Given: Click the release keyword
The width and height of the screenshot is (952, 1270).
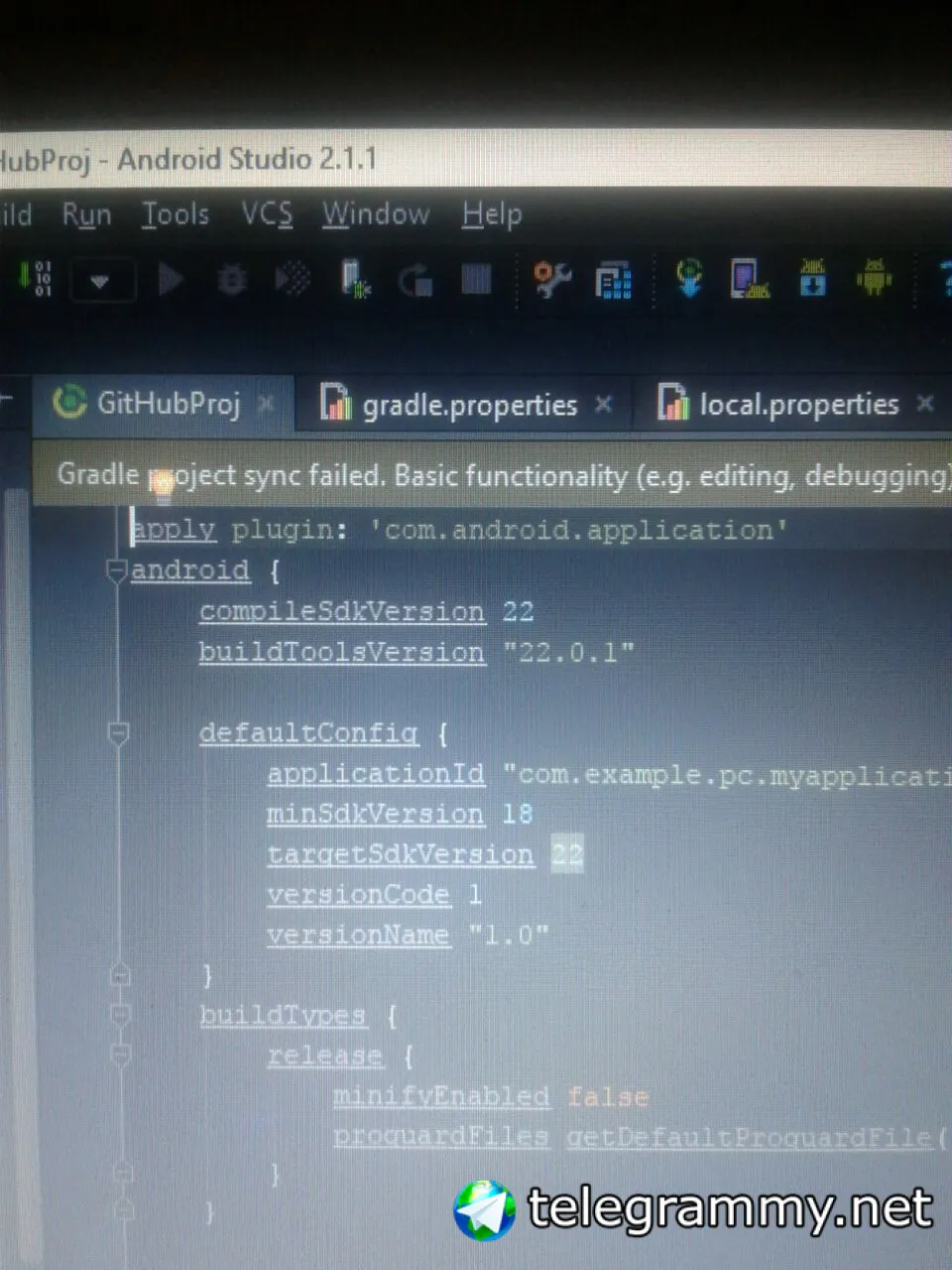Looking at the screenshot, I should point(325,1056).
